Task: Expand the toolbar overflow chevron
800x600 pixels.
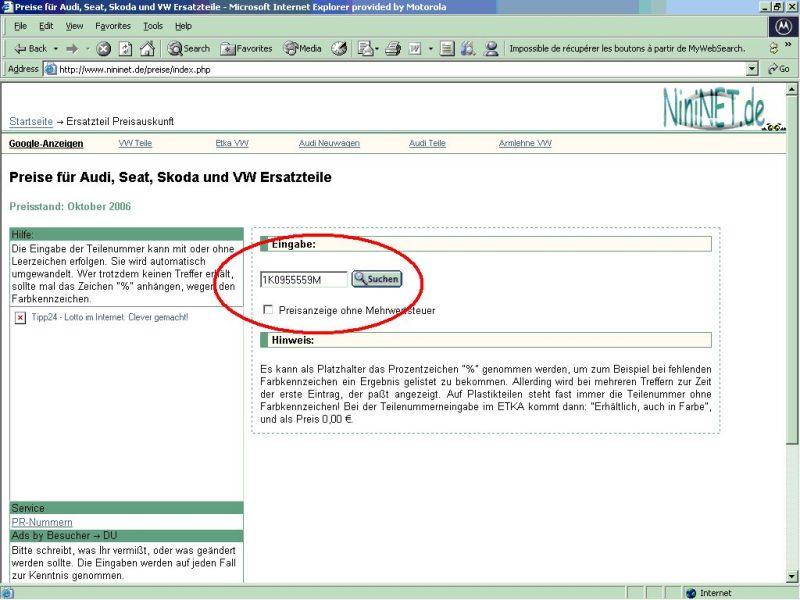Action: click(x=788, y=44)
